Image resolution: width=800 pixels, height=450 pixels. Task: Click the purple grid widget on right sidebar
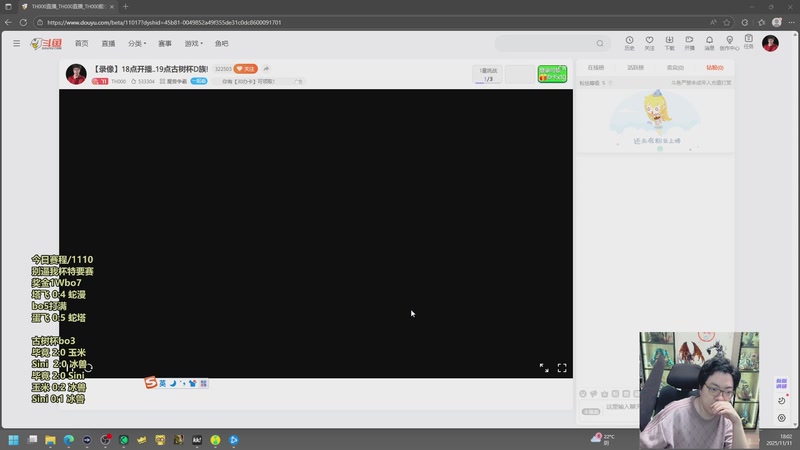pyautogui.click(x=781, y=383)
